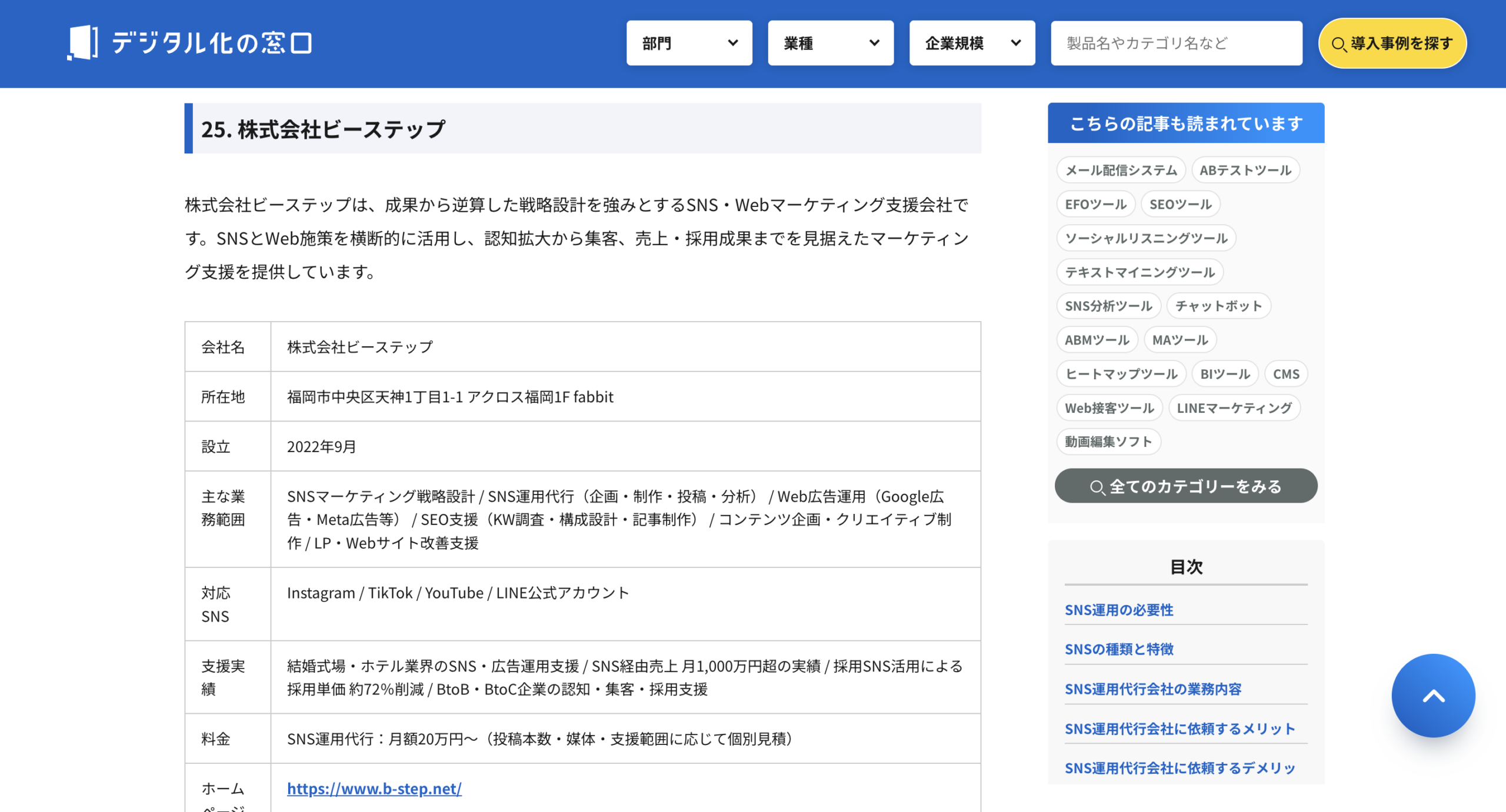Choose the チャットボット tag
Viewport: 1506px width, 812px height.
[x=1218, y=306]
